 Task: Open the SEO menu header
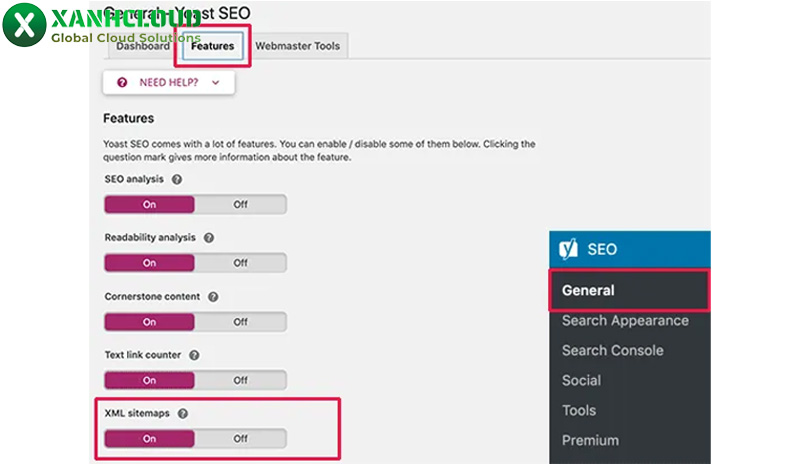(x=630, y=249)
